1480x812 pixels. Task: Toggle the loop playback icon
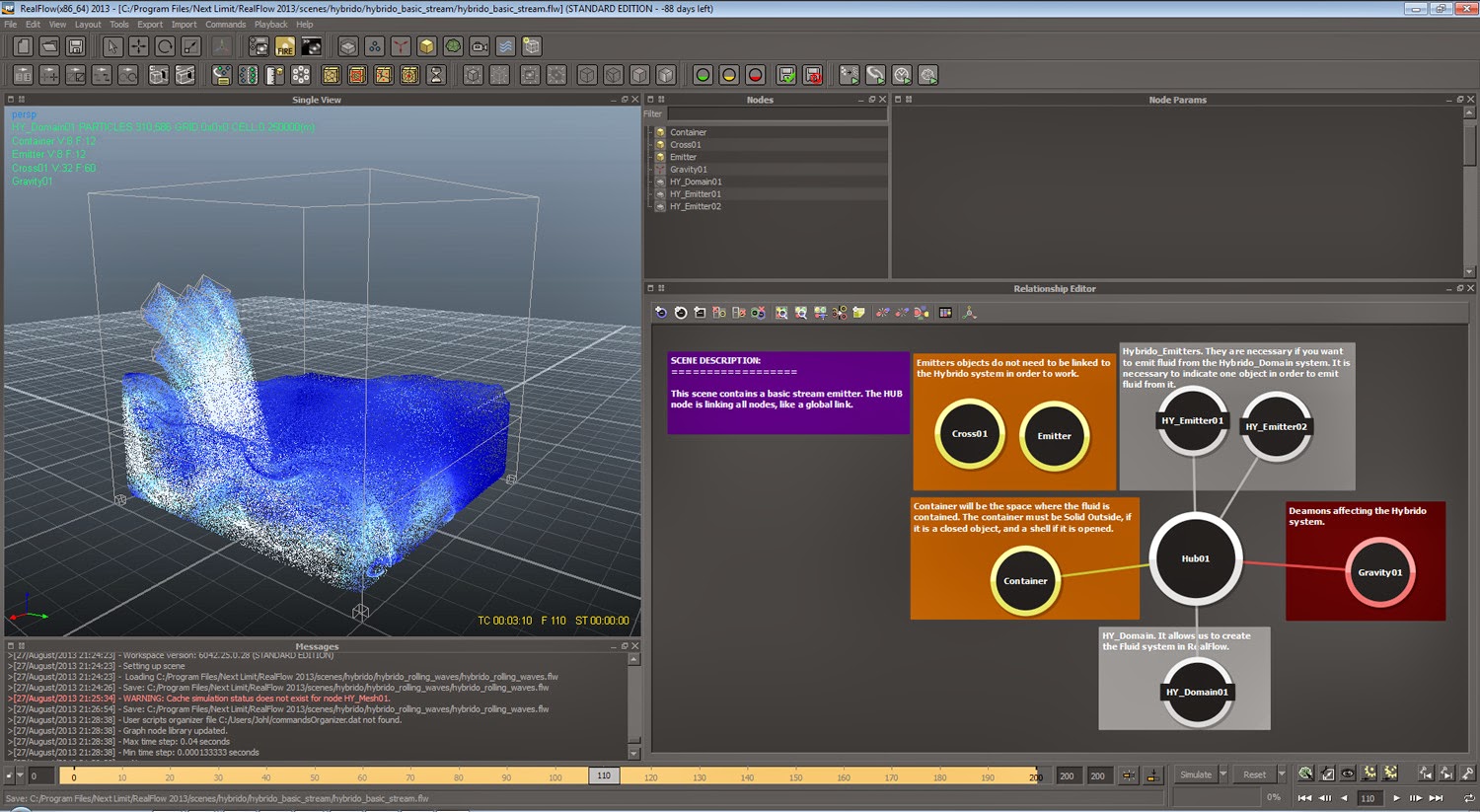1468,797
